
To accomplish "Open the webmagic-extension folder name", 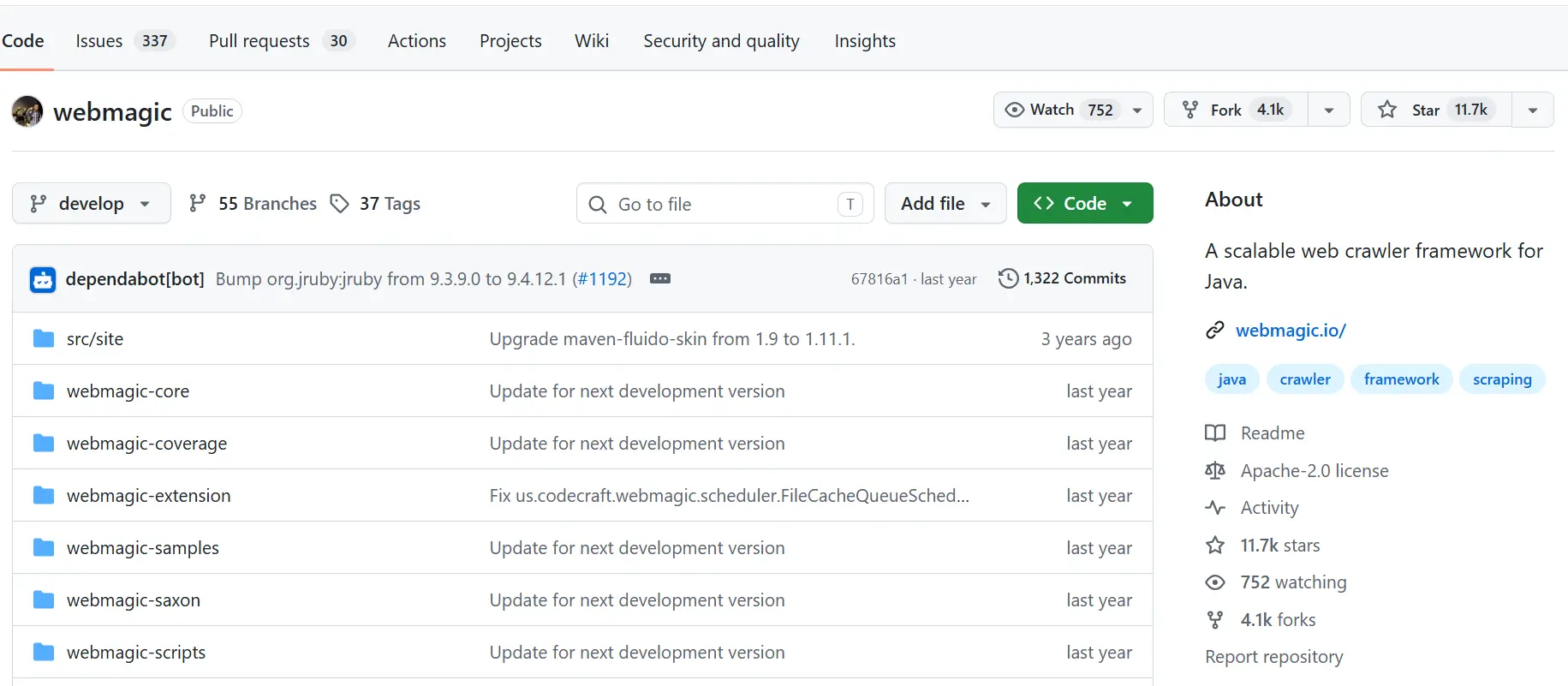I will coord(148,496).
